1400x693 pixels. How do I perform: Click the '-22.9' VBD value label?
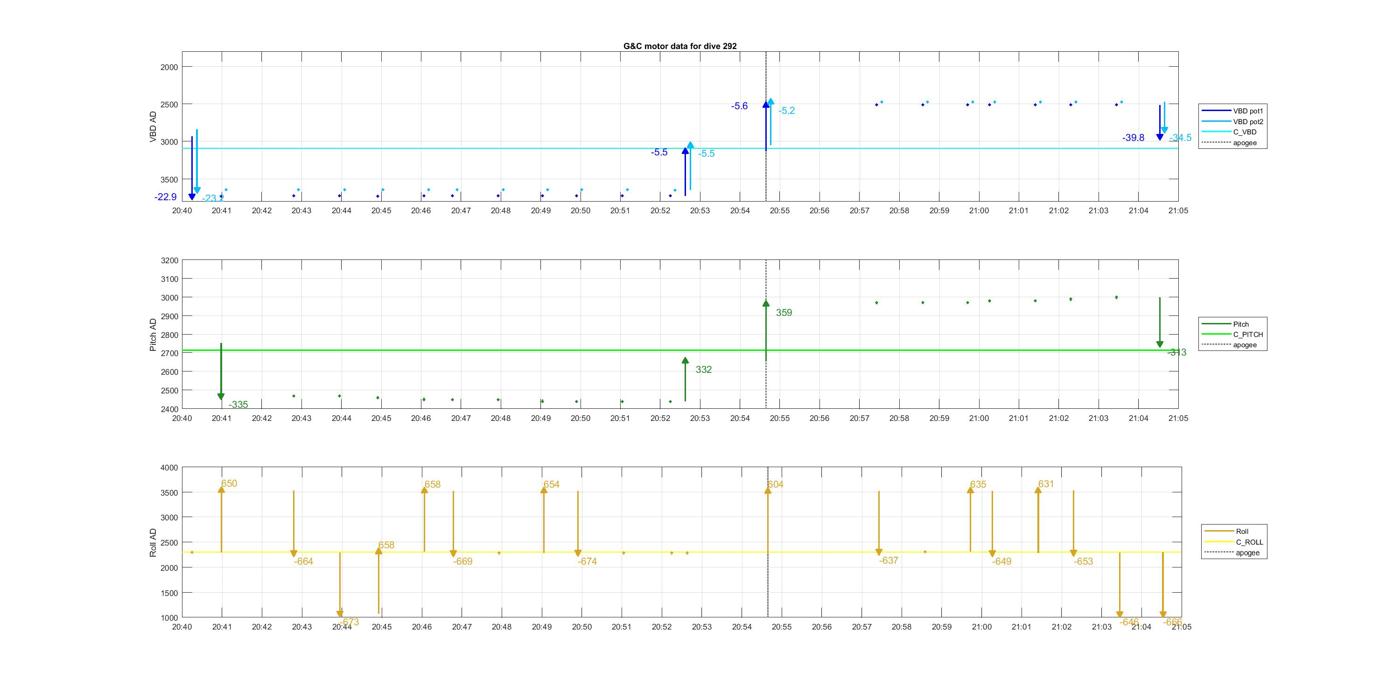(165, 197)
